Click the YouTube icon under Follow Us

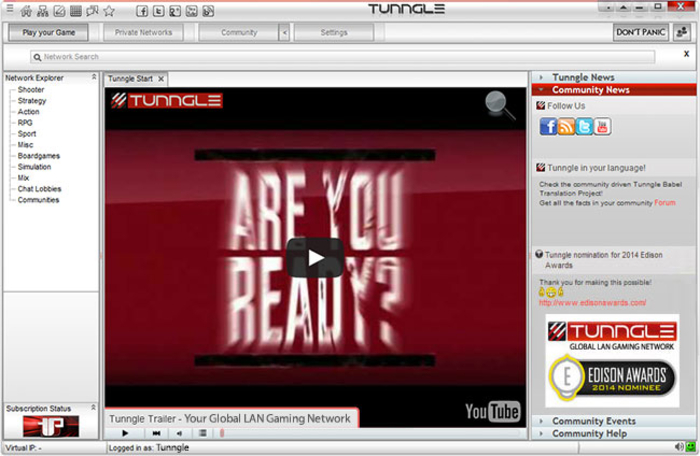click(602, 127)
